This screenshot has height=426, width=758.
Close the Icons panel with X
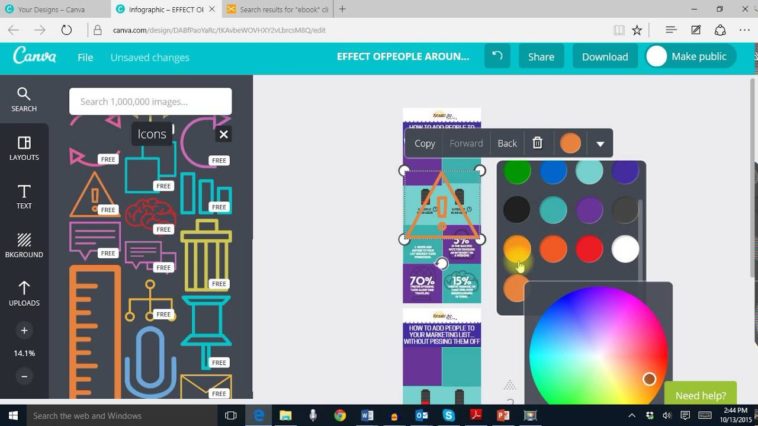(x=223, y=134)
